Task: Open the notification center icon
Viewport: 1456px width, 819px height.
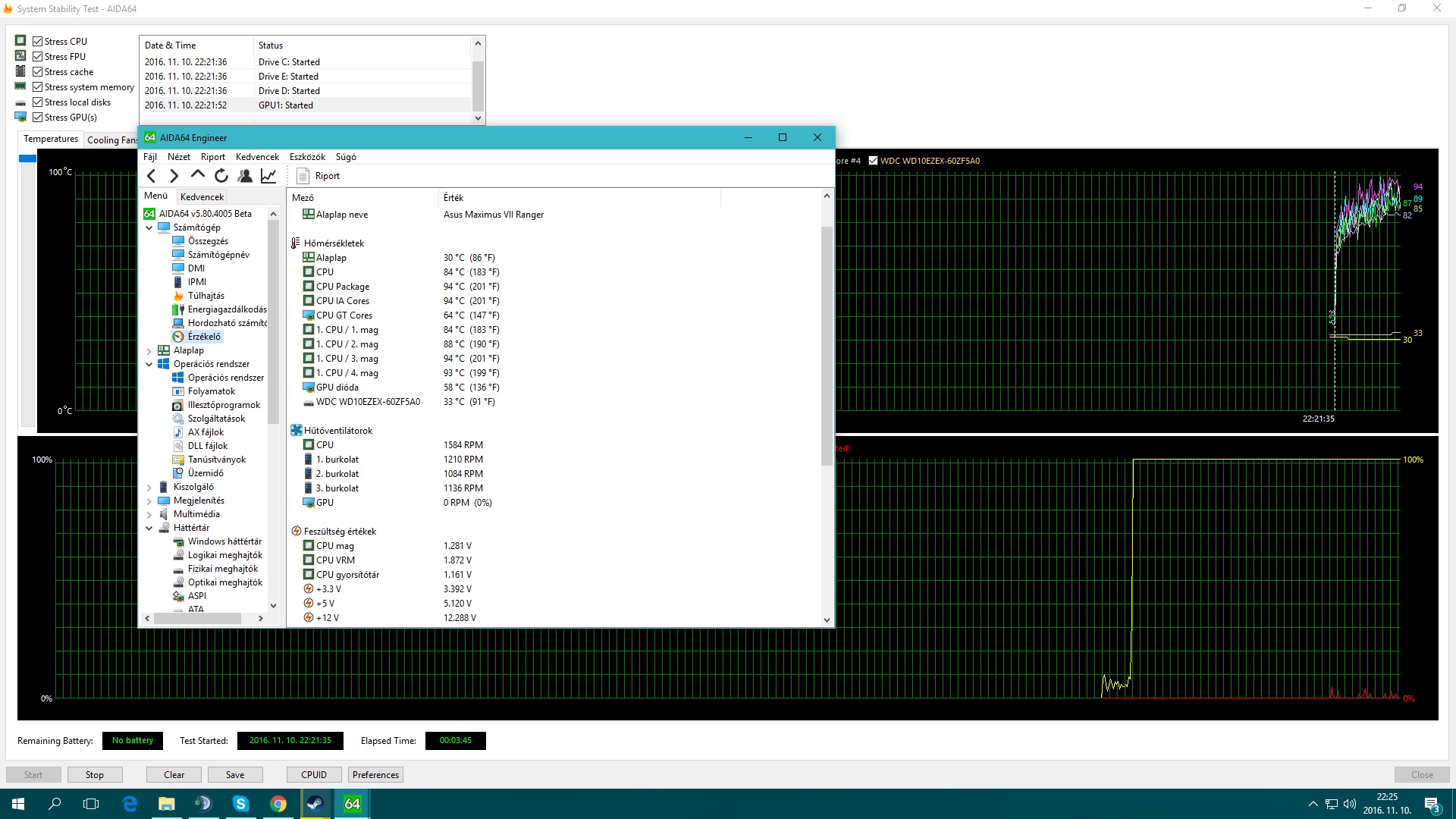Action: pos(1432,804)
